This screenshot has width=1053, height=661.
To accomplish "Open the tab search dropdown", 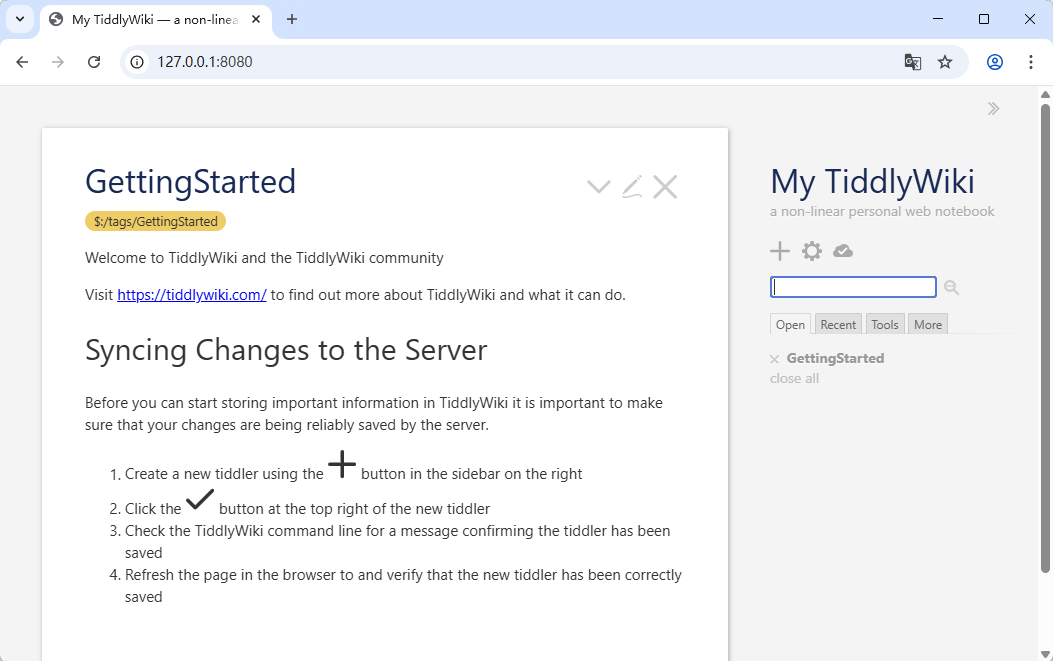I will (x=20, y=19).
